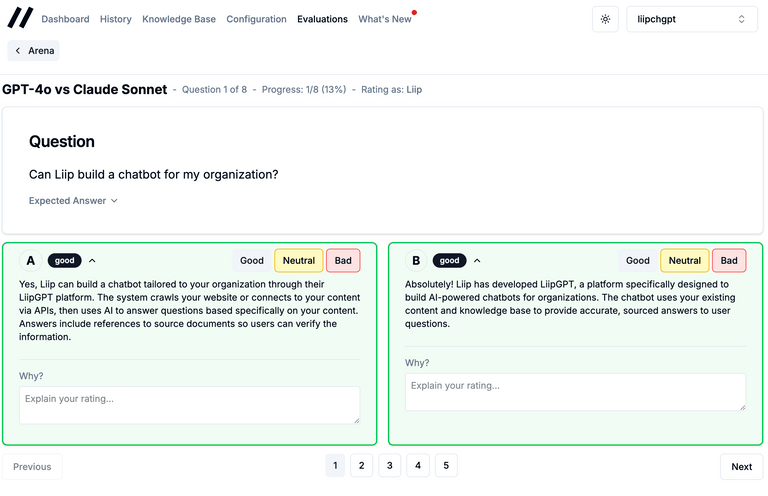Rate answer A as Neutral

(299, 261)
